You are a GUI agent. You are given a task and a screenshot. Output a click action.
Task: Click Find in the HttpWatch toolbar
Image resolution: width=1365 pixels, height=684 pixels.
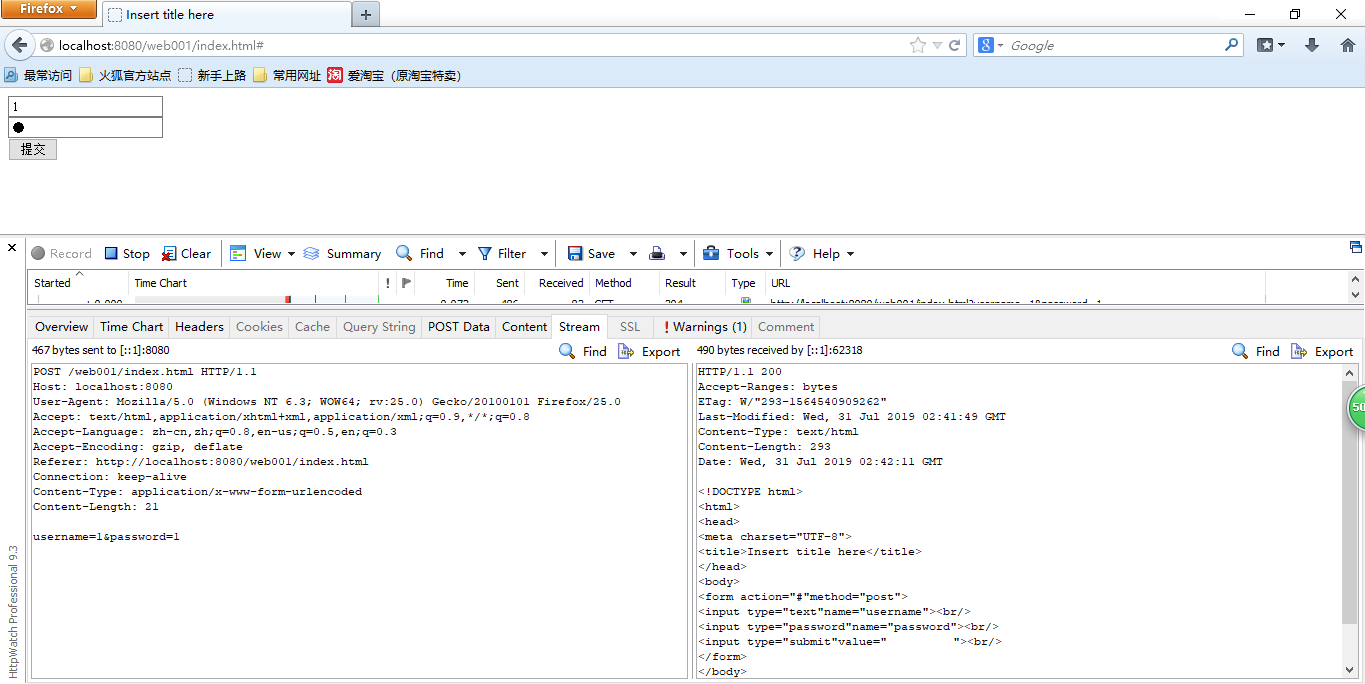(x=420, y=254)
